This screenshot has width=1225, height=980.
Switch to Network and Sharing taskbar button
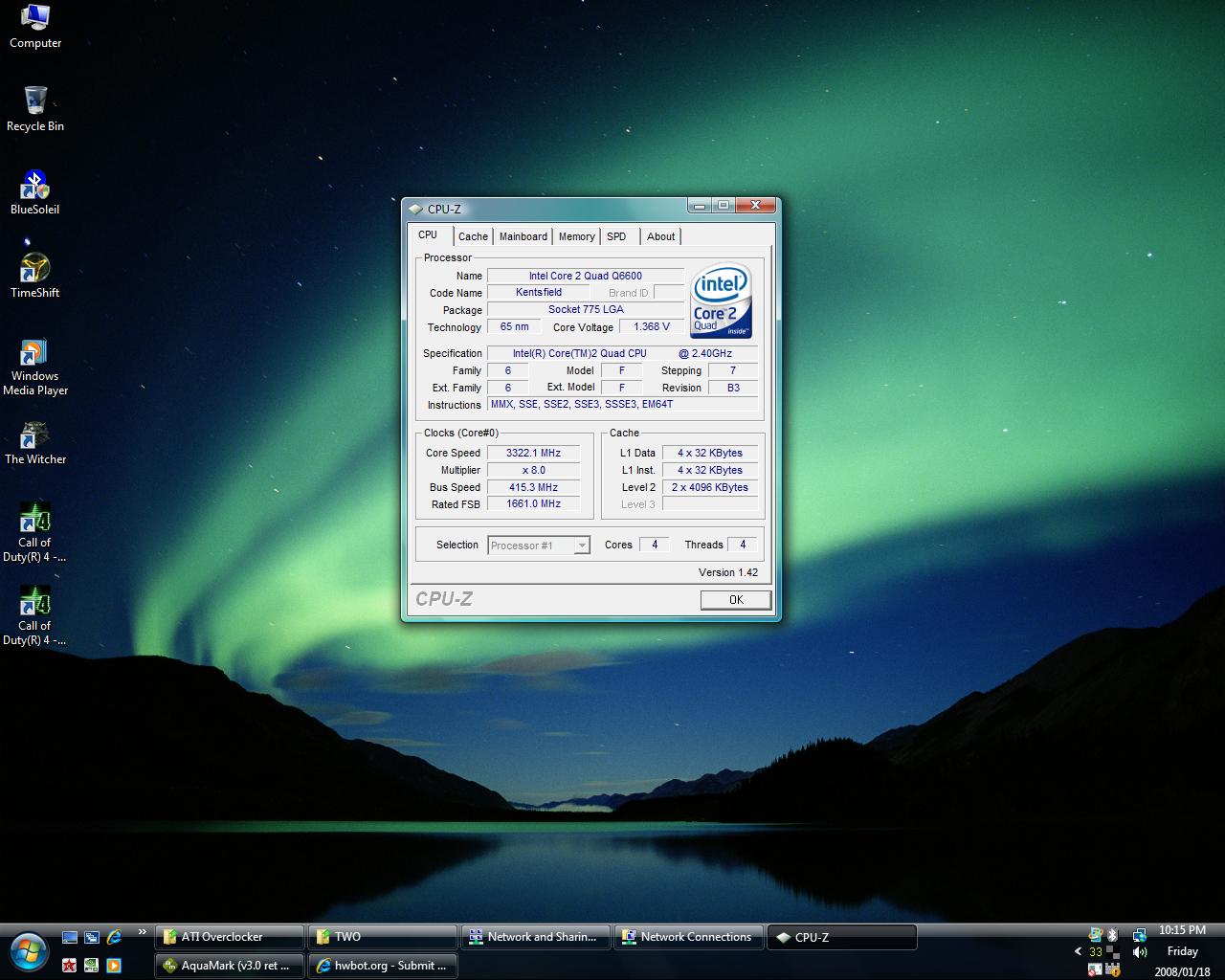point(536,937)
